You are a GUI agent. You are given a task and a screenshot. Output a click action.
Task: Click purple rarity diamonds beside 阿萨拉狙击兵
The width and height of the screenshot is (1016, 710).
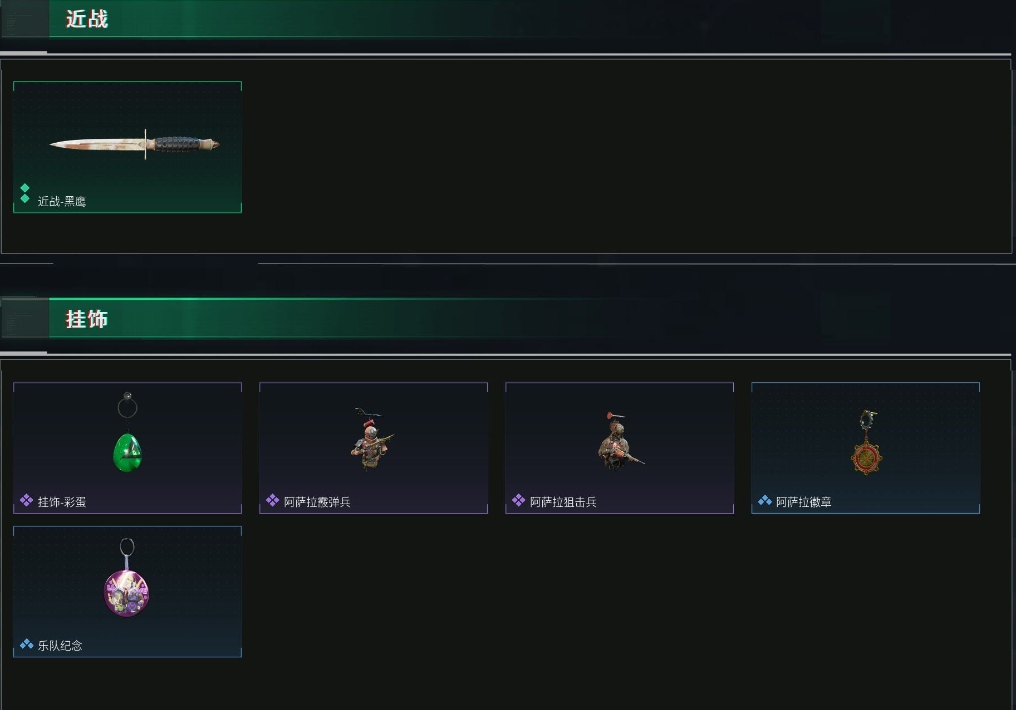[x=518, y=500]
